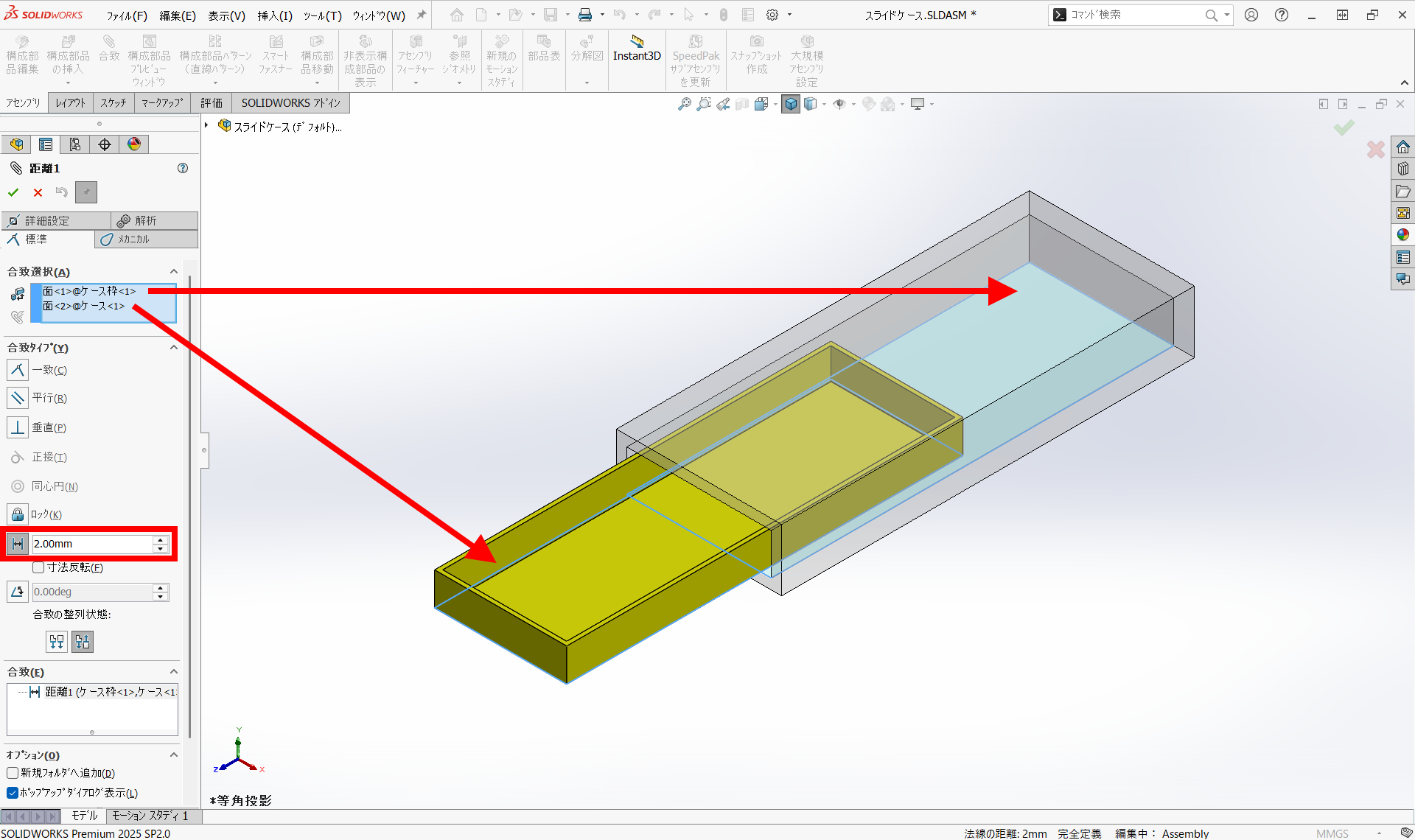This screenshot has height=840, width=1415.
Task: Open the FeatureManager design tree tab
Action: 16,144
